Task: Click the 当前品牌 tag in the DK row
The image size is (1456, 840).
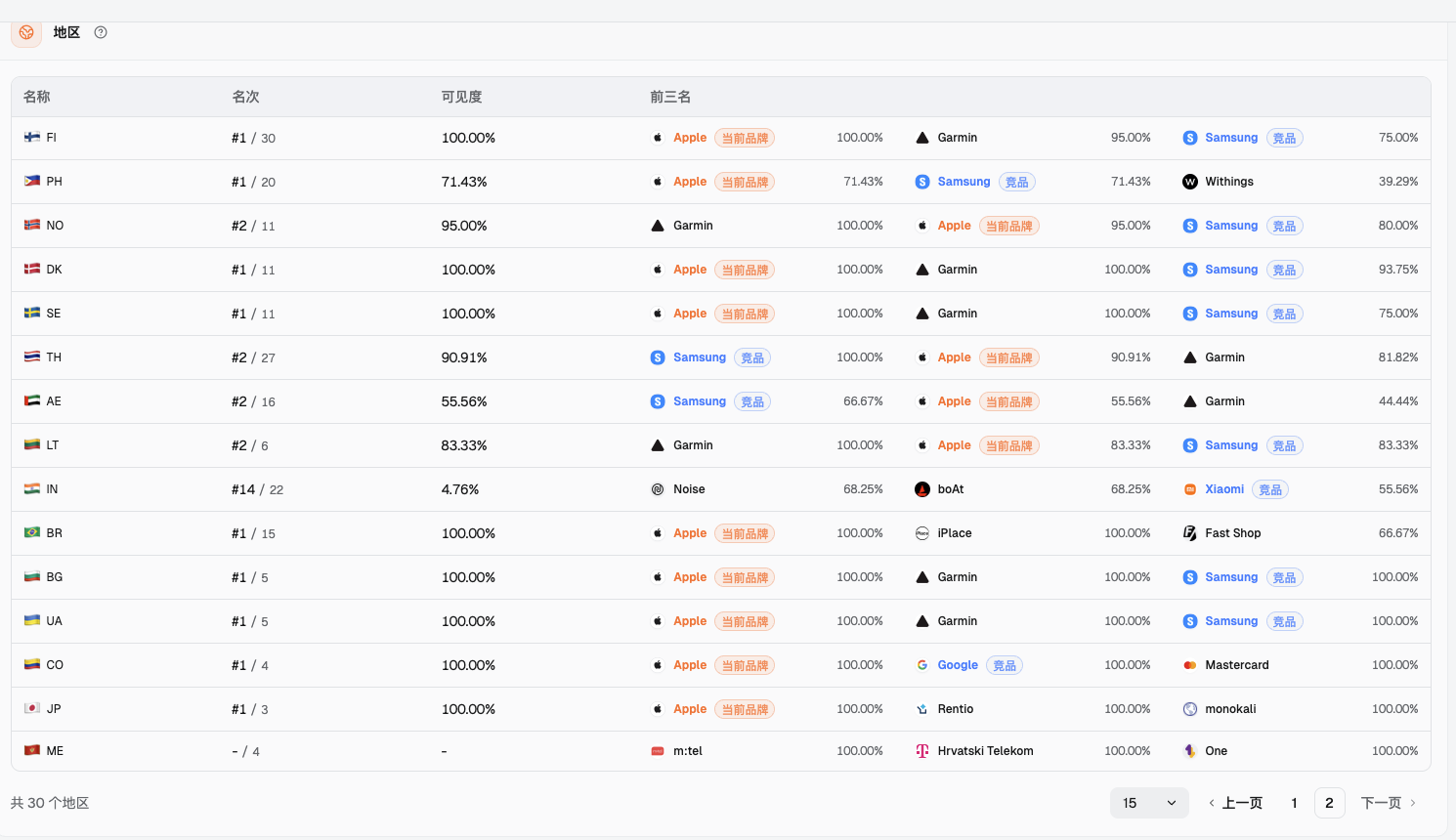Action: click(x=745, y=270)
